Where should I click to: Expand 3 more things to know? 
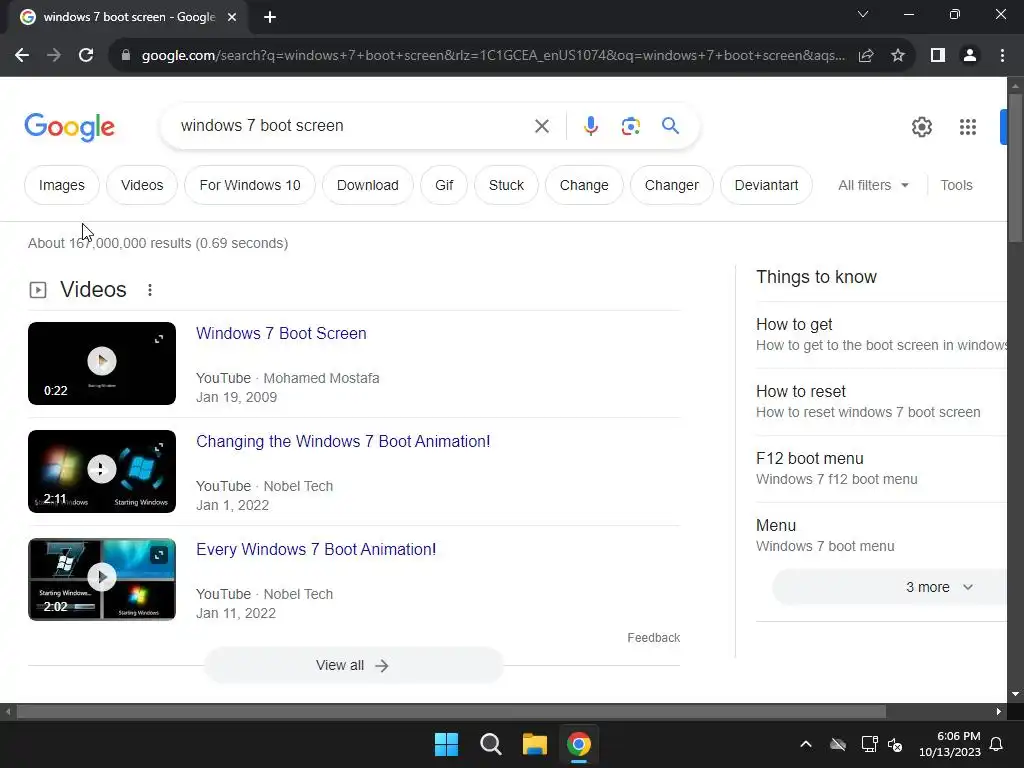[938, 587]
